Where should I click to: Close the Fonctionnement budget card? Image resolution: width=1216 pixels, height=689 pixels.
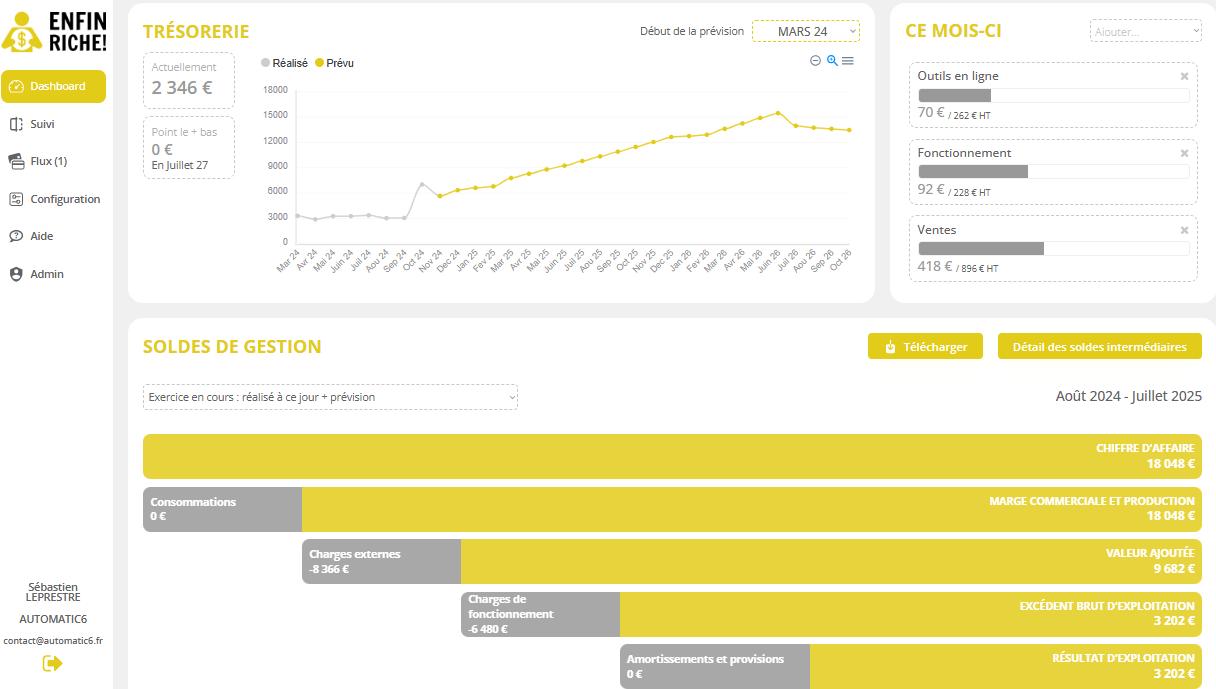[x=1185, y=153]
